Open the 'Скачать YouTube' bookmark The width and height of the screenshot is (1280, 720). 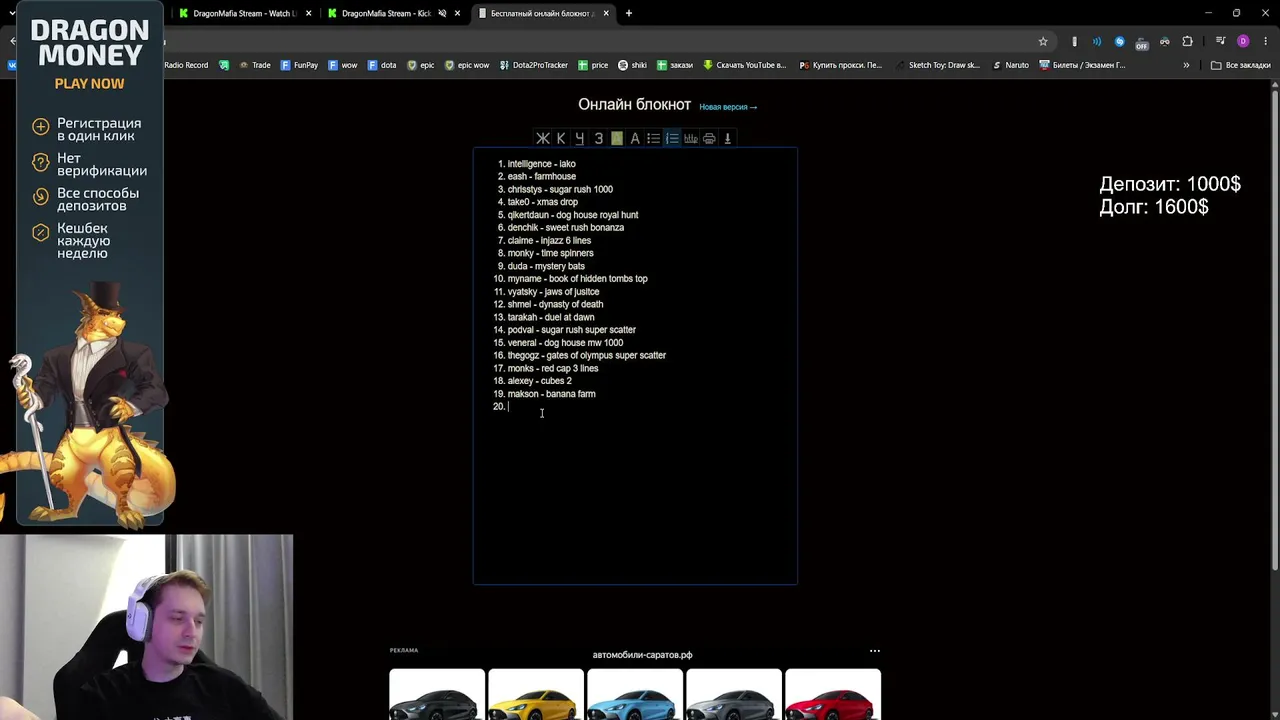point(744,65)
